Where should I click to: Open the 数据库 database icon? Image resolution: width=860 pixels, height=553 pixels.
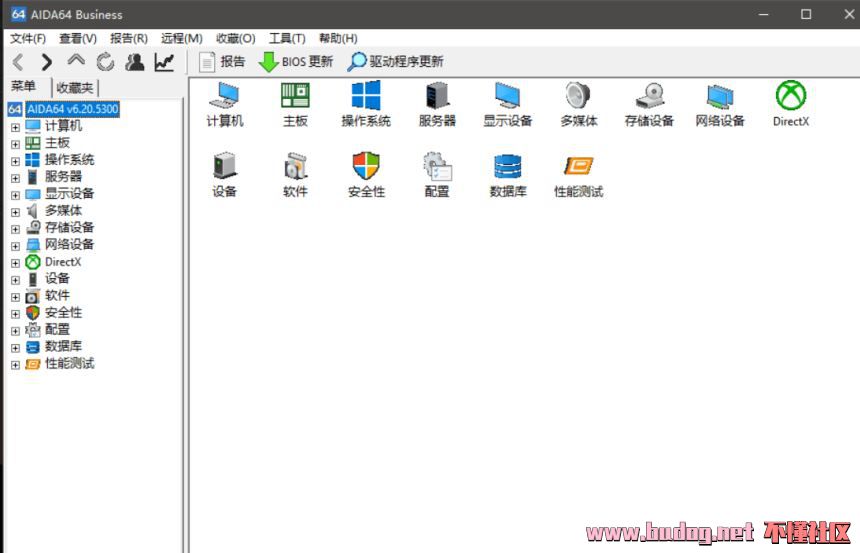tap(507, 174)
